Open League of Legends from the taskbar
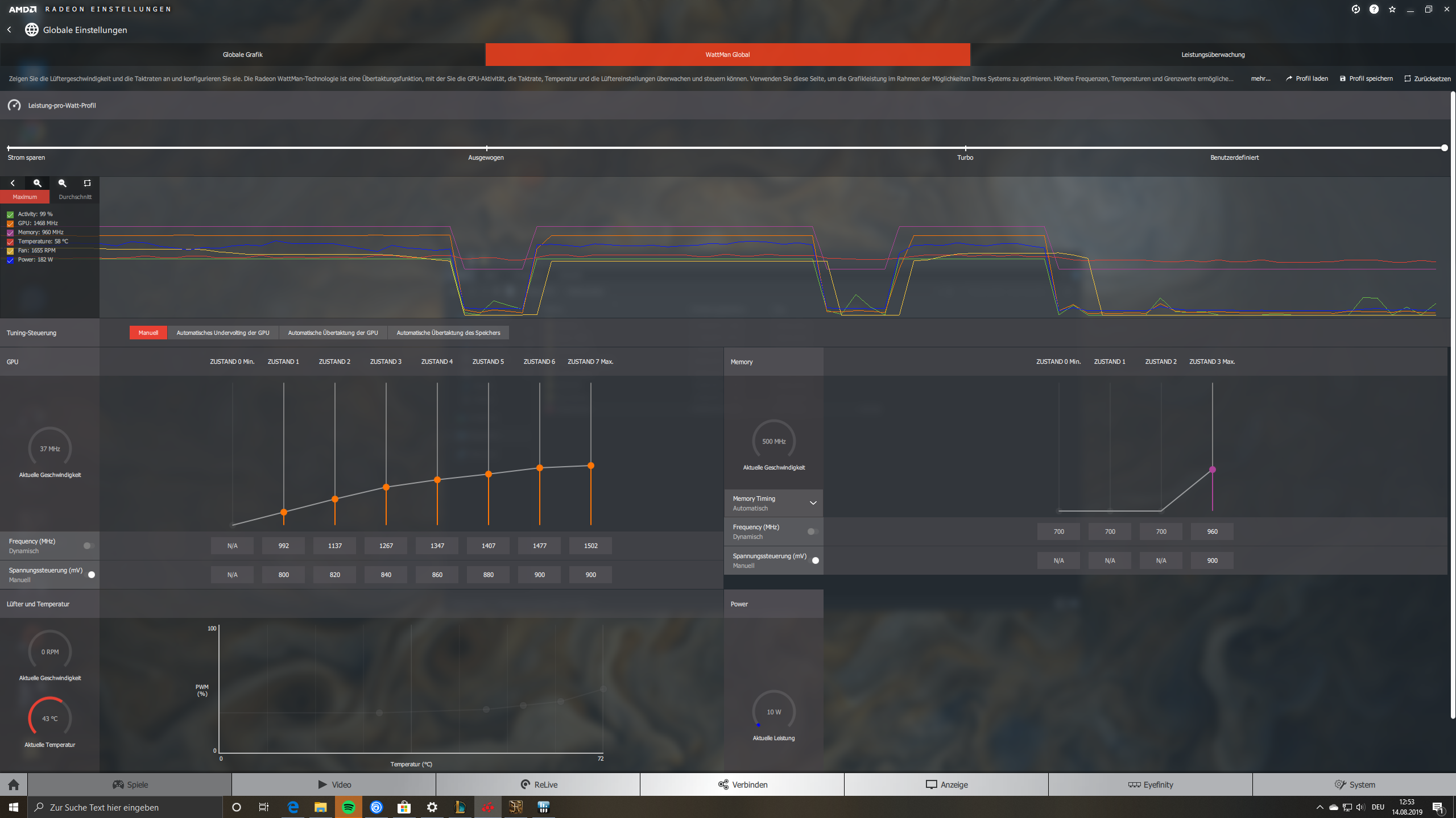 [x=460, y=807]
